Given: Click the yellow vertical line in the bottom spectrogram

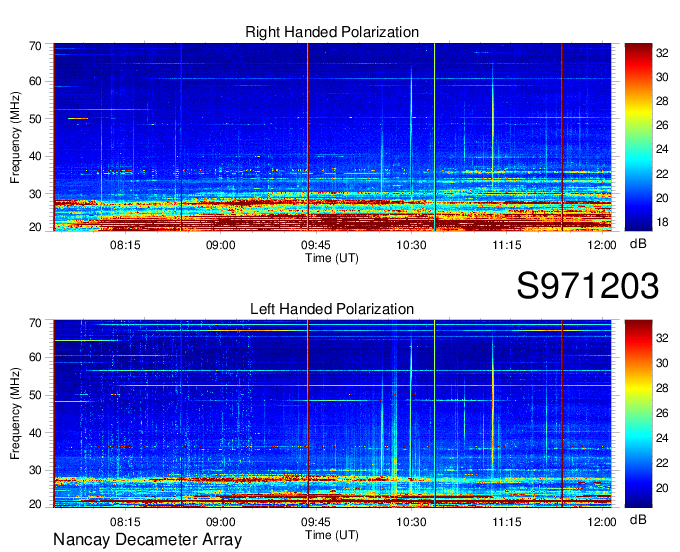Looking at the screenshot, I should pyautogui.click(x=435, y=414).
